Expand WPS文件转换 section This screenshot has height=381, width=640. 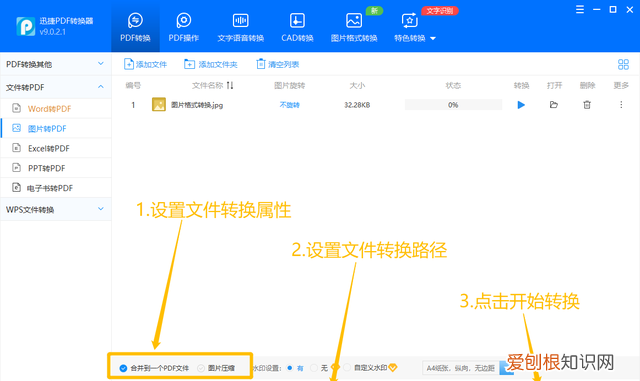pyautogui.click(x=56, y=209)
